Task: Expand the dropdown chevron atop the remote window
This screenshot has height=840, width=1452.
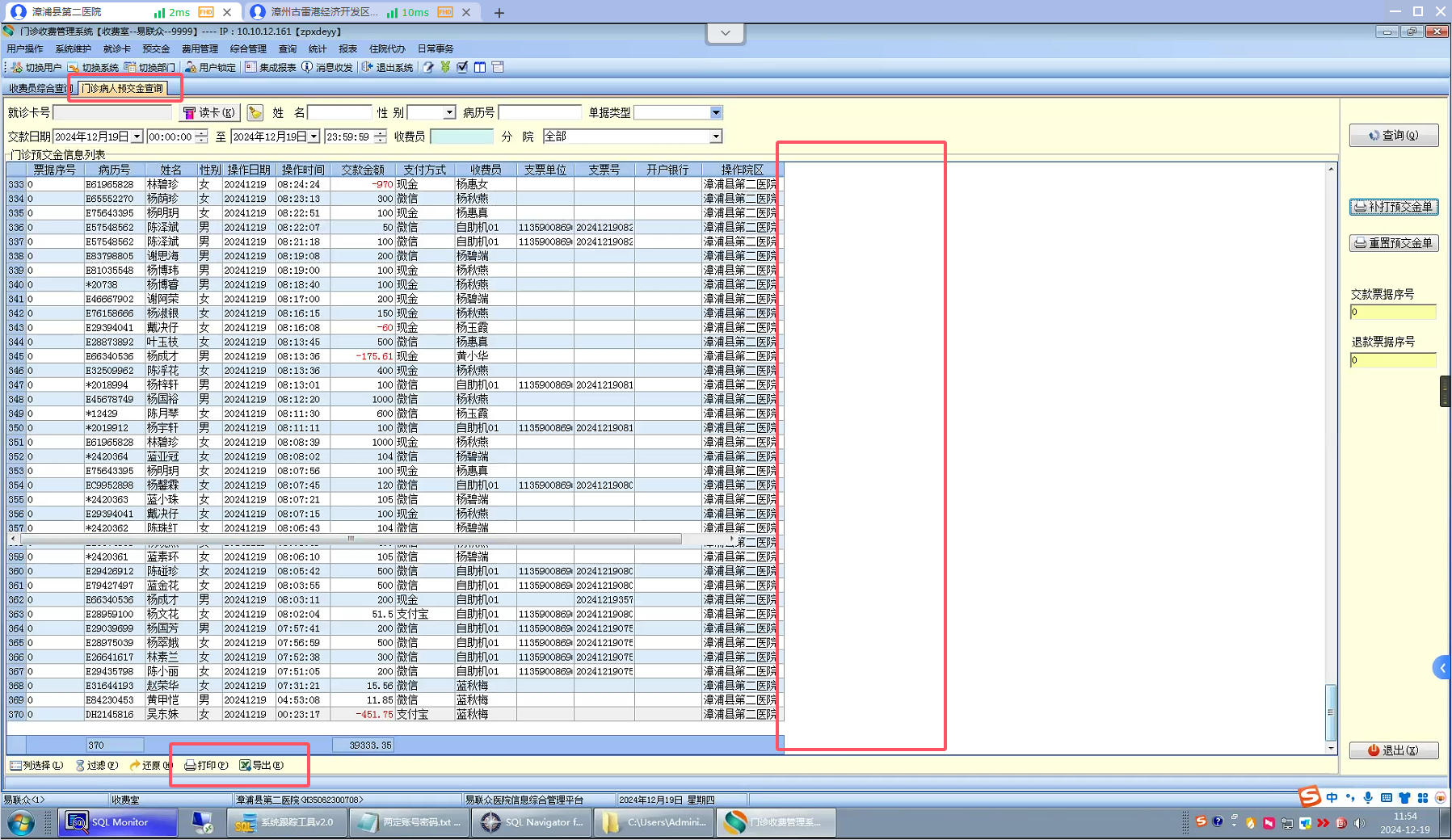Action: [x=726, y=33]
